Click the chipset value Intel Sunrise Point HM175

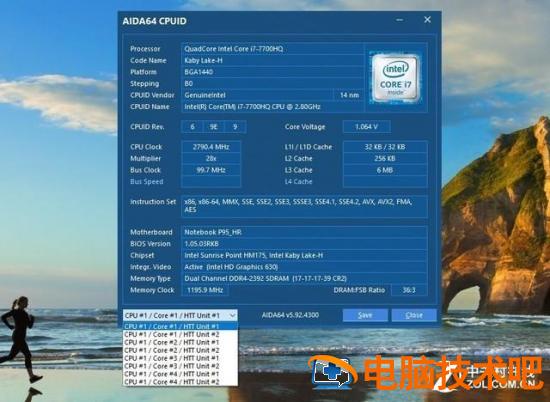pyautogui.click(x=304, y=255)
